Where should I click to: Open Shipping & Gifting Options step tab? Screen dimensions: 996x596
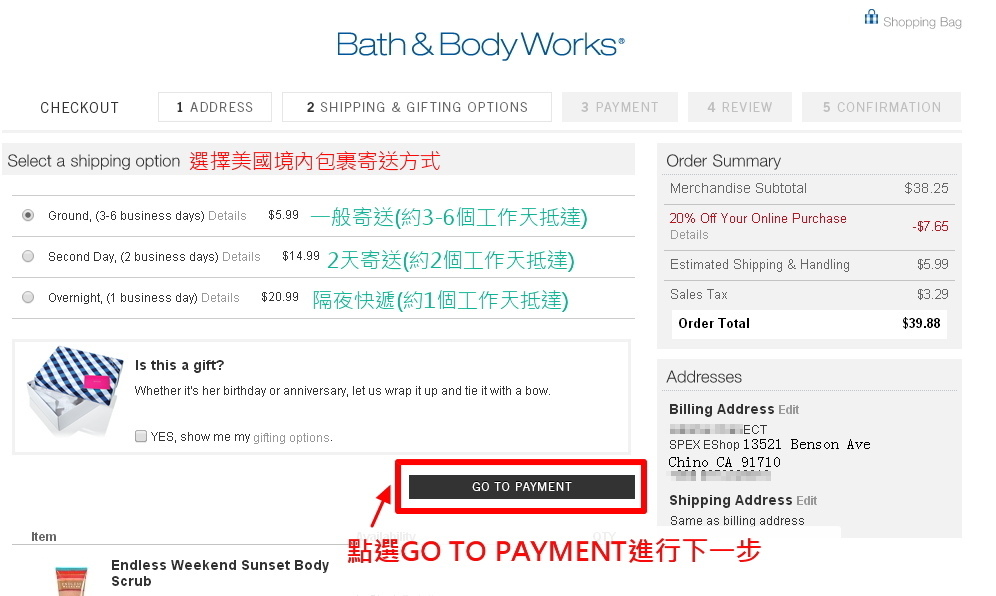[x=417, y=107]
